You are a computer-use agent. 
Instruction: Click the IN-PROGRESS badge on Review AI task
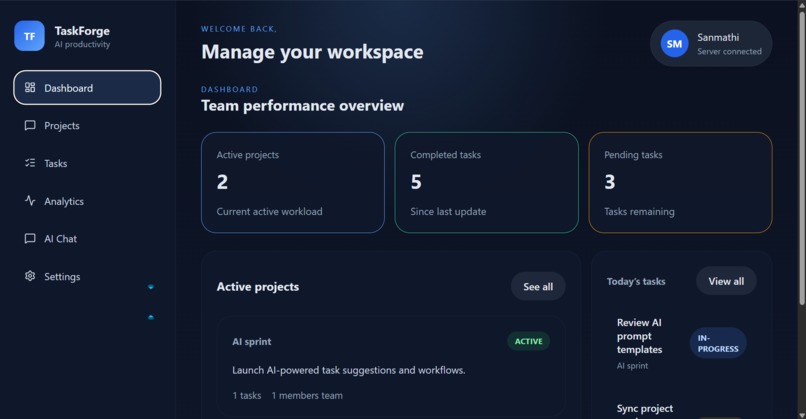tap(718, 343)
